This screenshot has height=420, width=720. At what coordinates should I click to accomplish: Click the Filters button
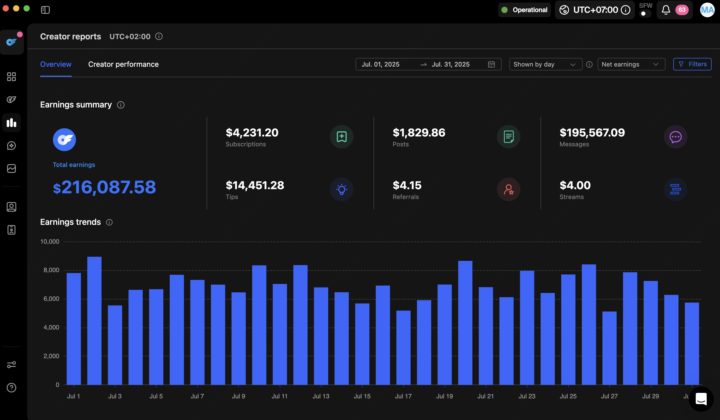(x=692, y=64)
